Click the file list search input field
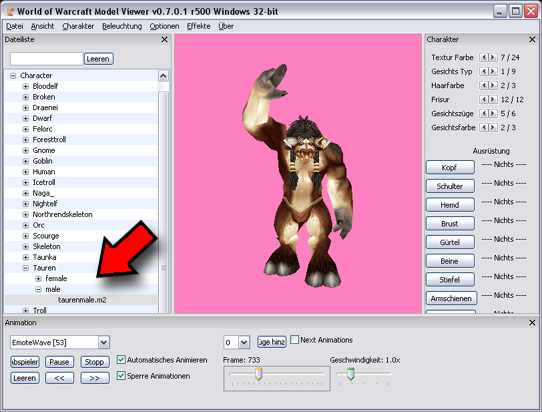This screenshot has height=412, width=542. pos(47,59)
